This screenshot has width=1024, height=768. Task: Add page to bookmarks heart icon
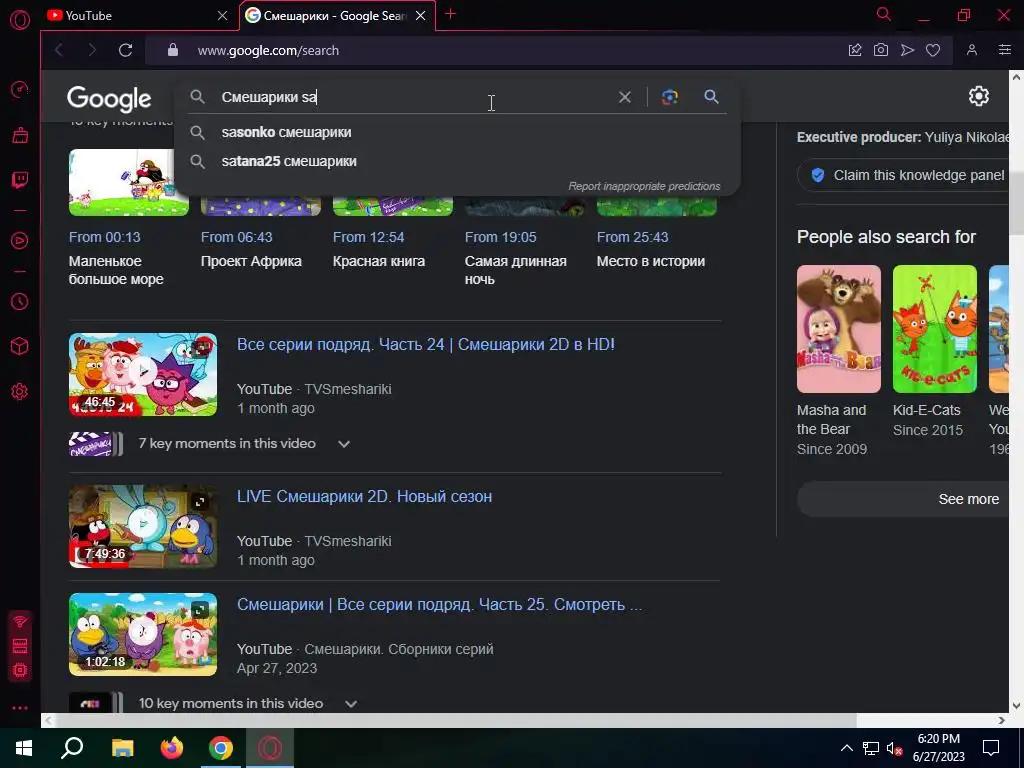click(933, 50)
